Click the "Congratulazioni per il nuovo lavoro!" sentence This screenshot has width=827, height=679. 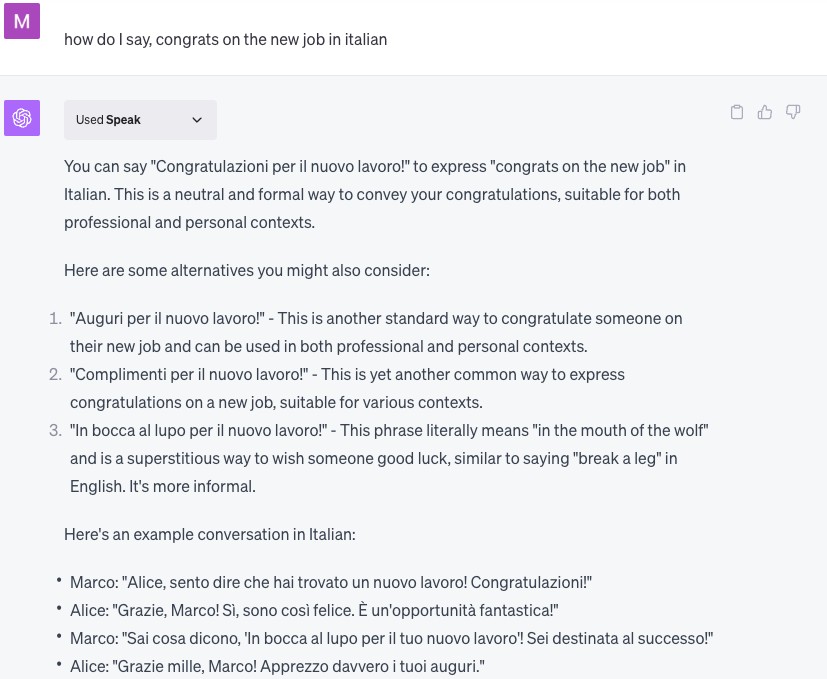point(281,166)
